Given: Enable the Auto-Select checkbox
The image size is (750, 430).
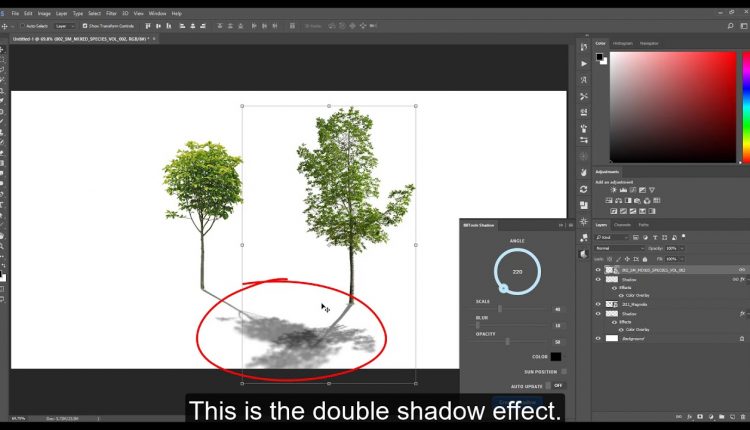Looking at the screenshot, I should pos(23,26).
